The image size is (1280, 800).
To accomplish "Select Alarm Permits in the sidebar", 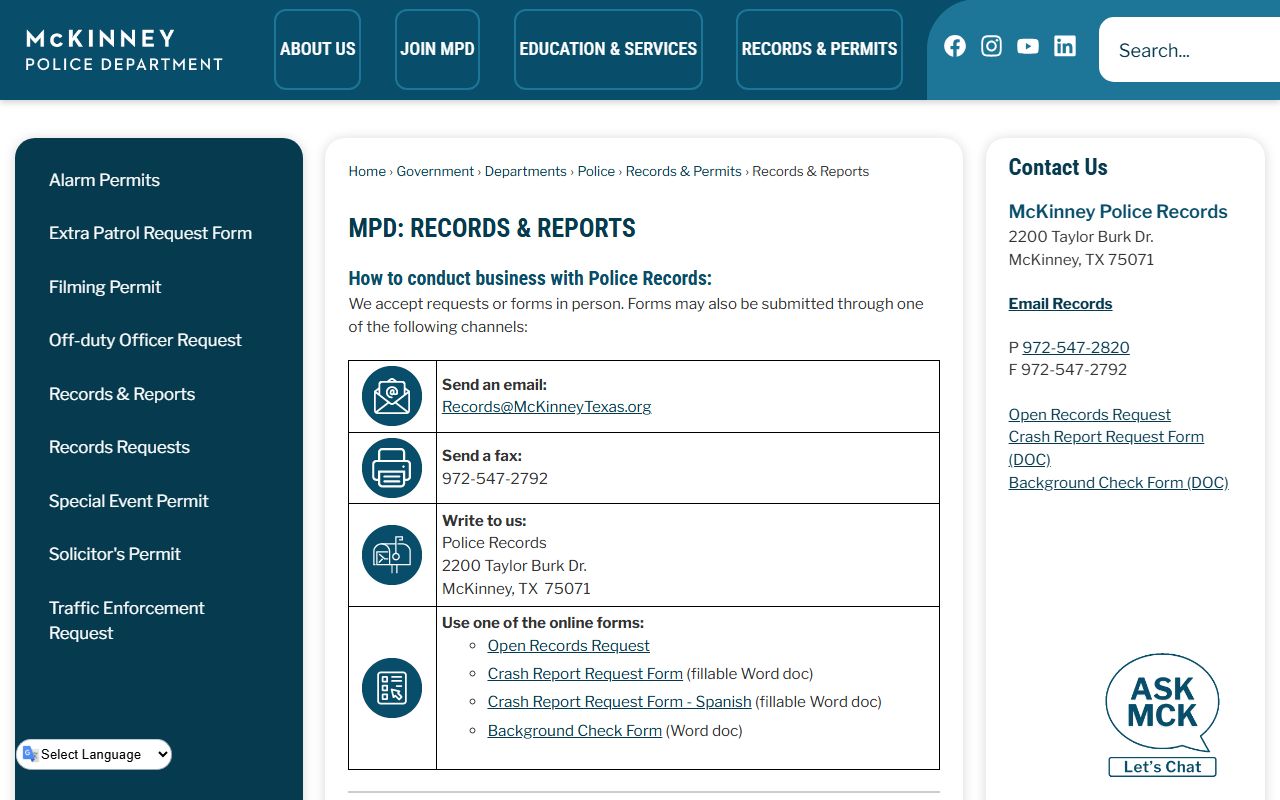I will tap(104, 180).
